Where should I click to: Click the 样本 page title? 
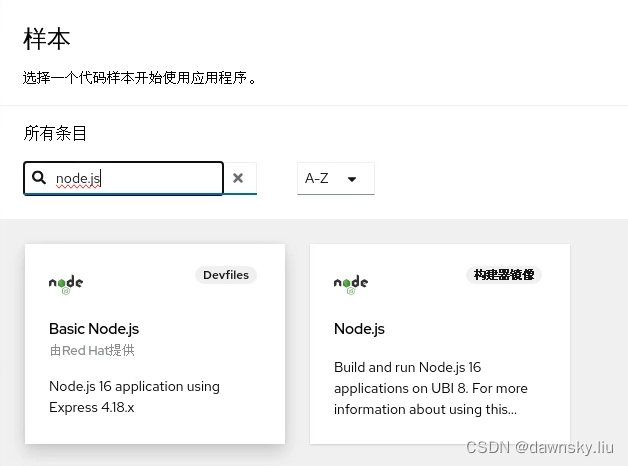[x=46, y=39]
